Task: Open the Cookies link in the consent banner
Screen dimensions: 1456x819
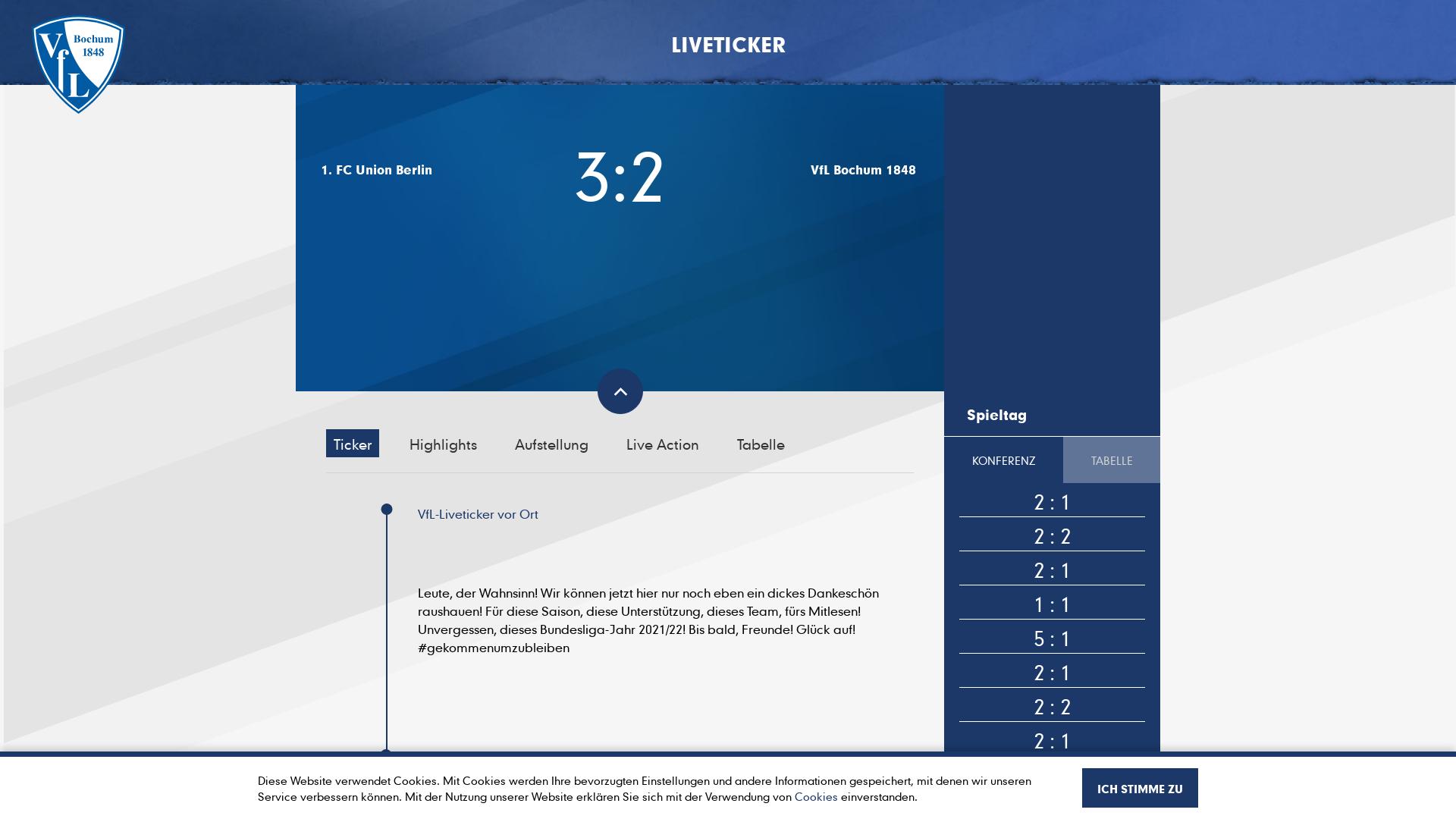Action: pos(816,797)
